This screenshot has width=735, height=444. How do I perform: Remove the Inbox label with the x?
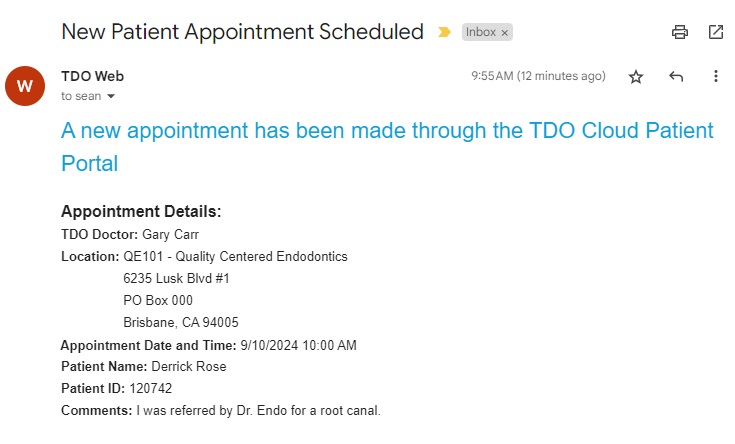tap(505, 32)
